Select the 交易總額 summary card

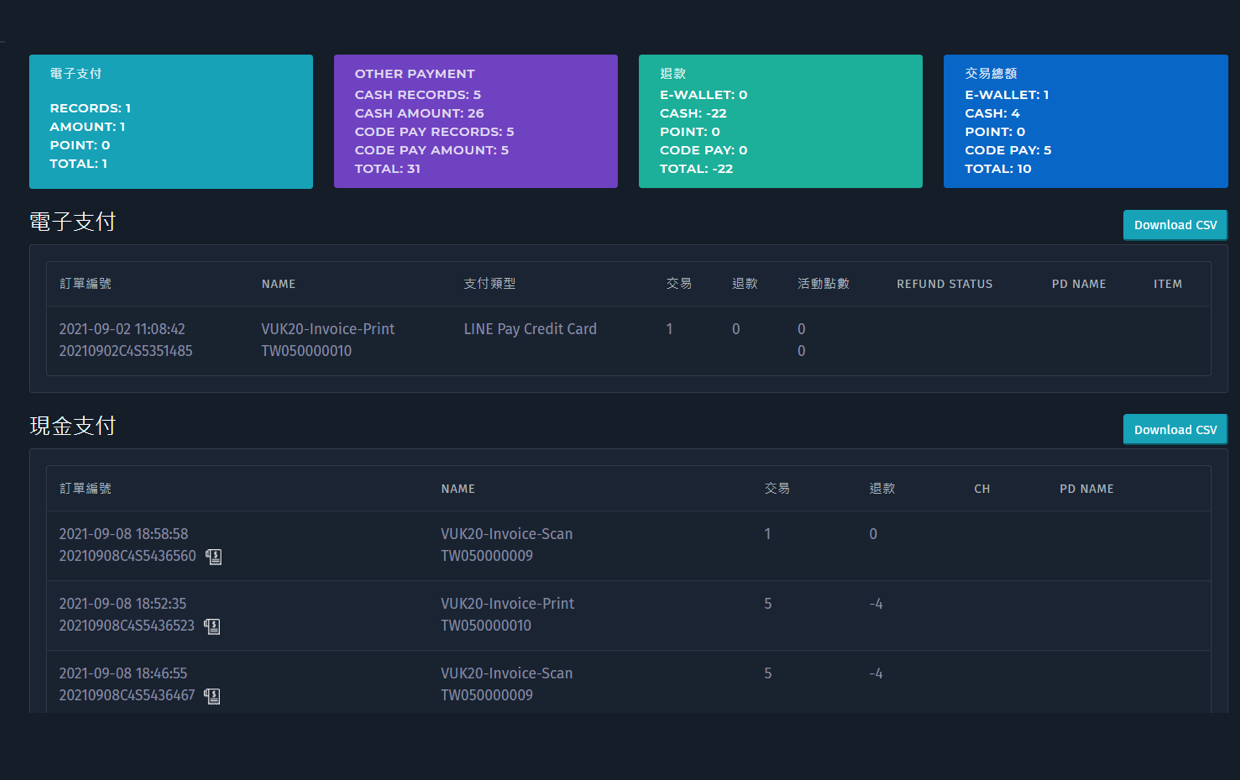point(1085,121)
